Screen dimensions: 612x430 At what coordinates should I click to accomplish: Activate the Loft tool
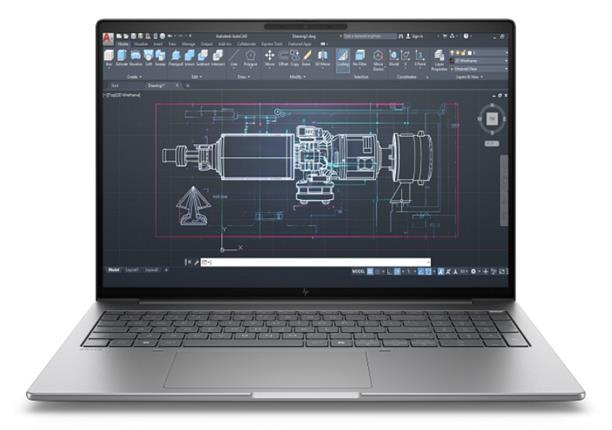(148, 58)
